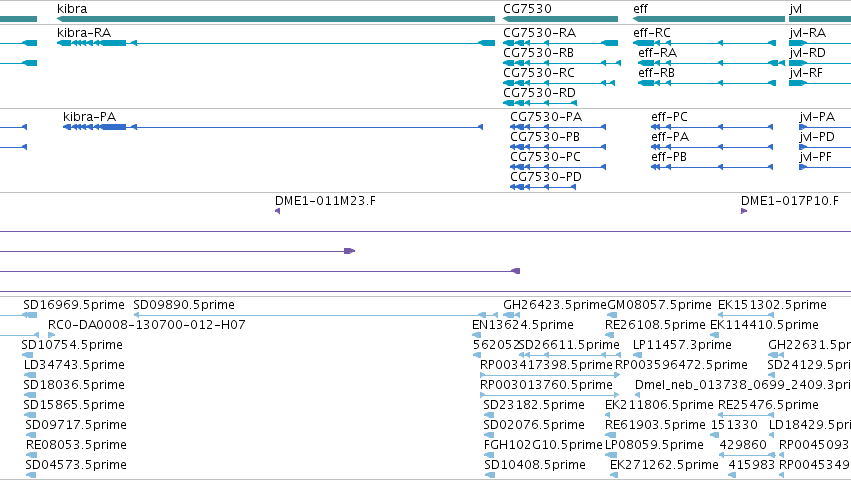Open the RP003417398.5prime EST label
851x480 pixels.
(x=546, y=365)
